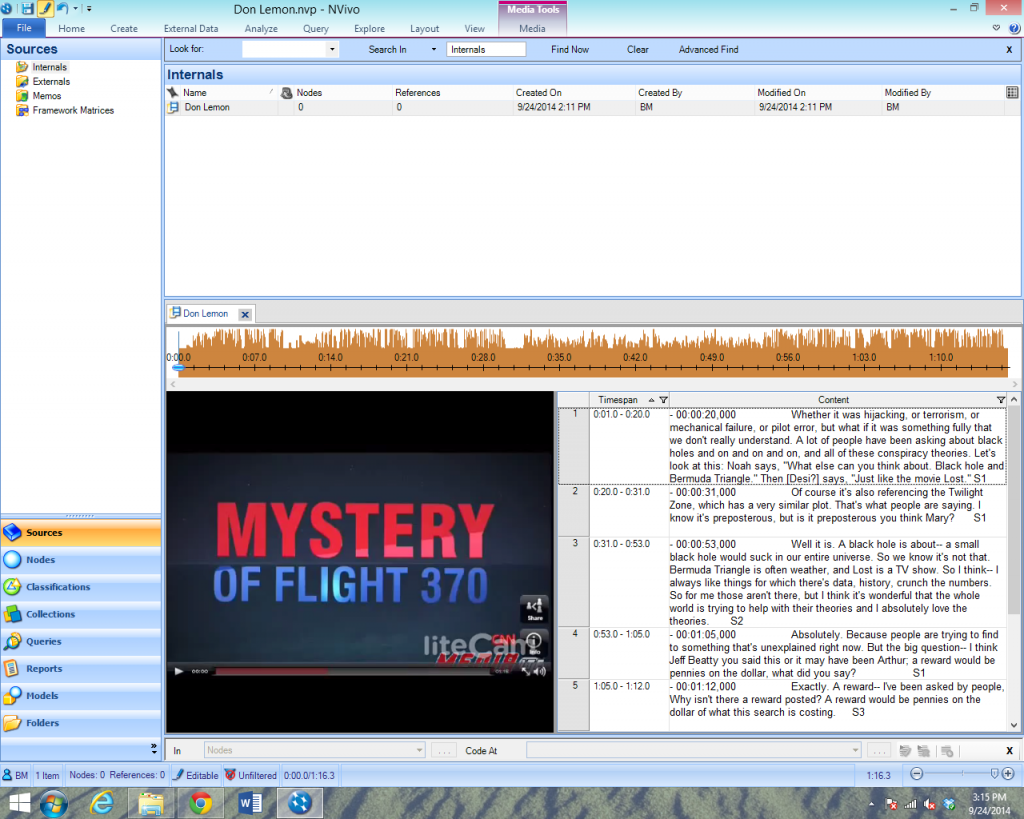
Task: Click the Info icon on the video player
Action: (534, 642)
